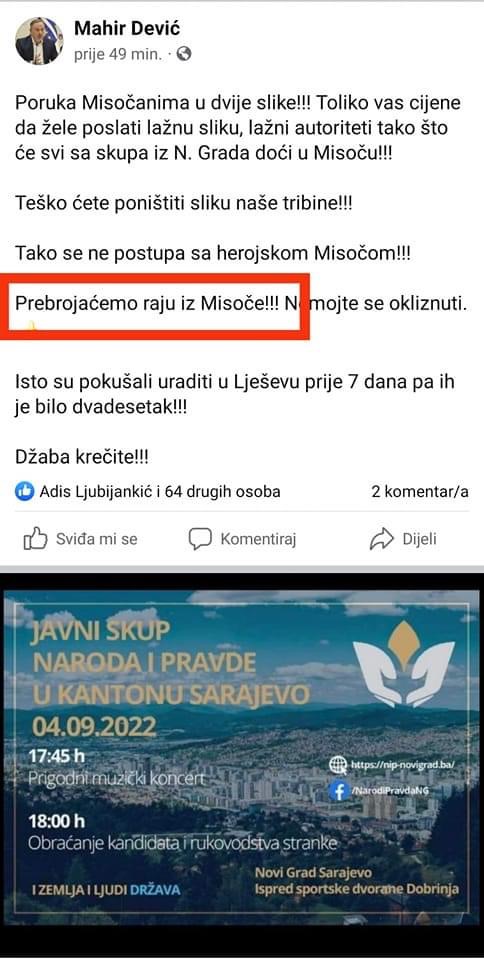Click the thumbs-up Sviđa mi se icon
Screen dimensions: 484x960
(x=35, y=539)
